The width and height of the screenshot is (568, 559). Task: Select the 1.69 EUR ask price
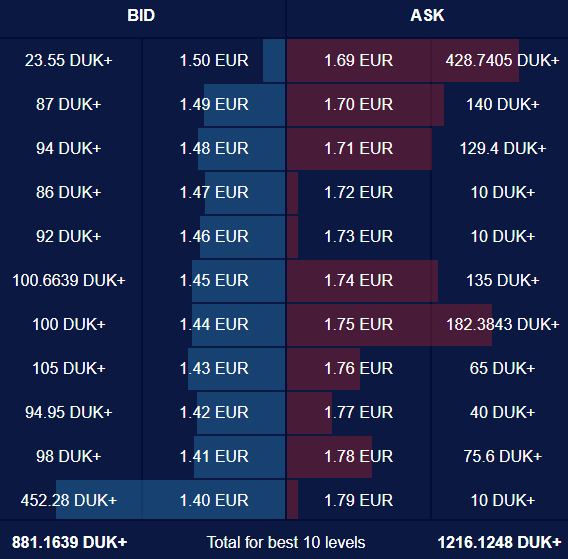[358, 61]
